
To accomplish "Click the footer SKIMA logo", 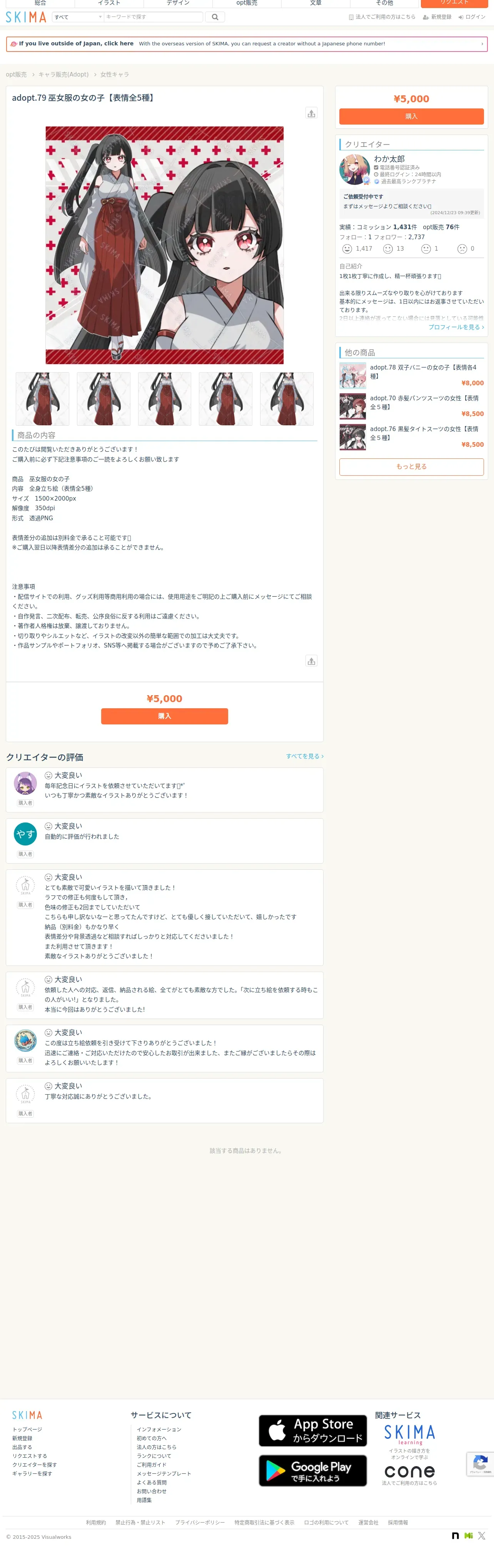I will [27, 1415].
